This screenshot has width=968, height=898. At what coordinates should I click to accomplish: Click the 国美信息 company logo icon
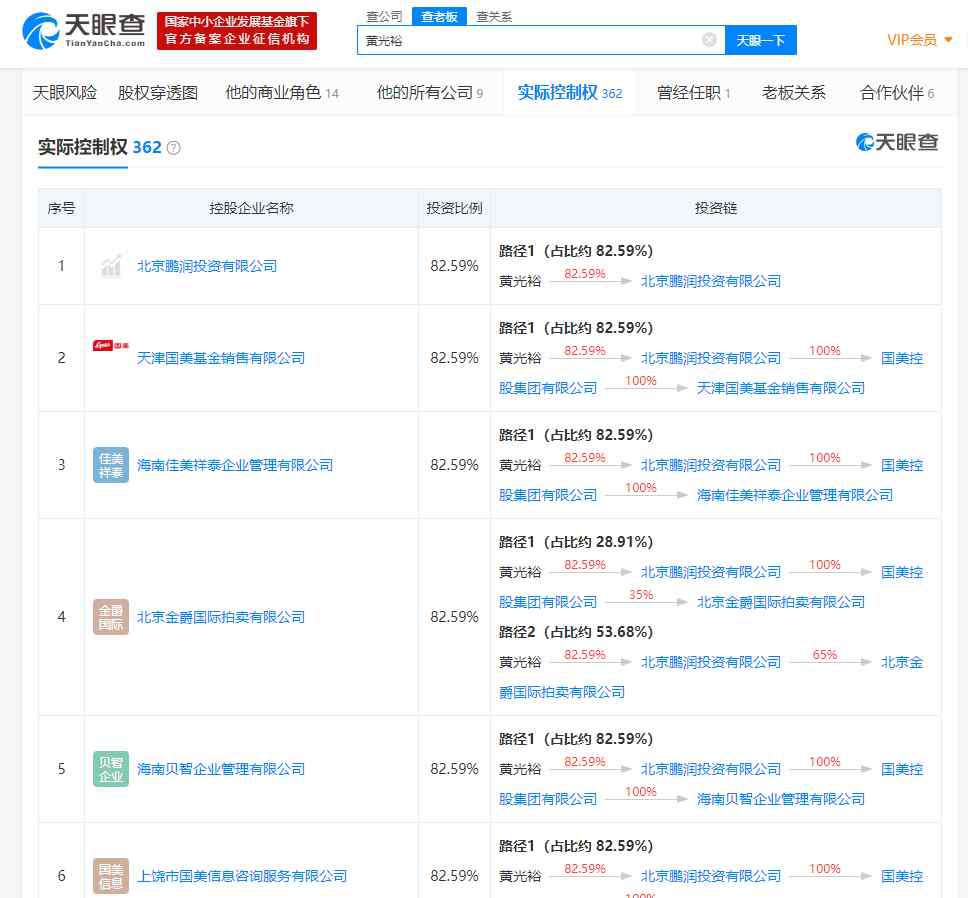coord(111,876)
